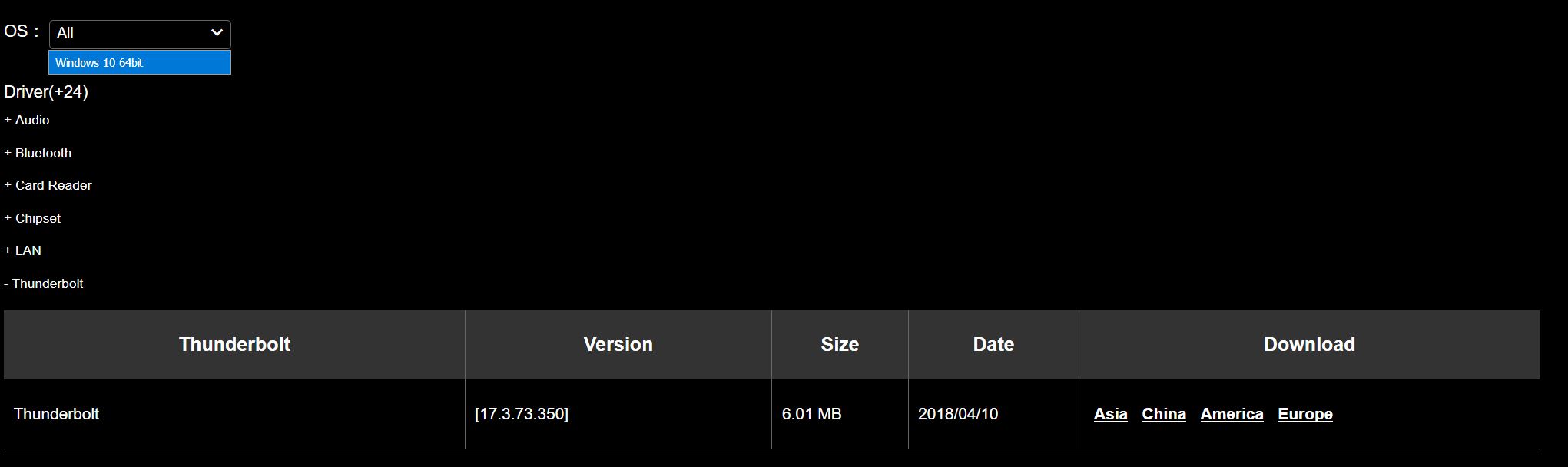Collapse the Thunderbolt driver category
Screen dimensions: 1568x467
coord(45,283)
